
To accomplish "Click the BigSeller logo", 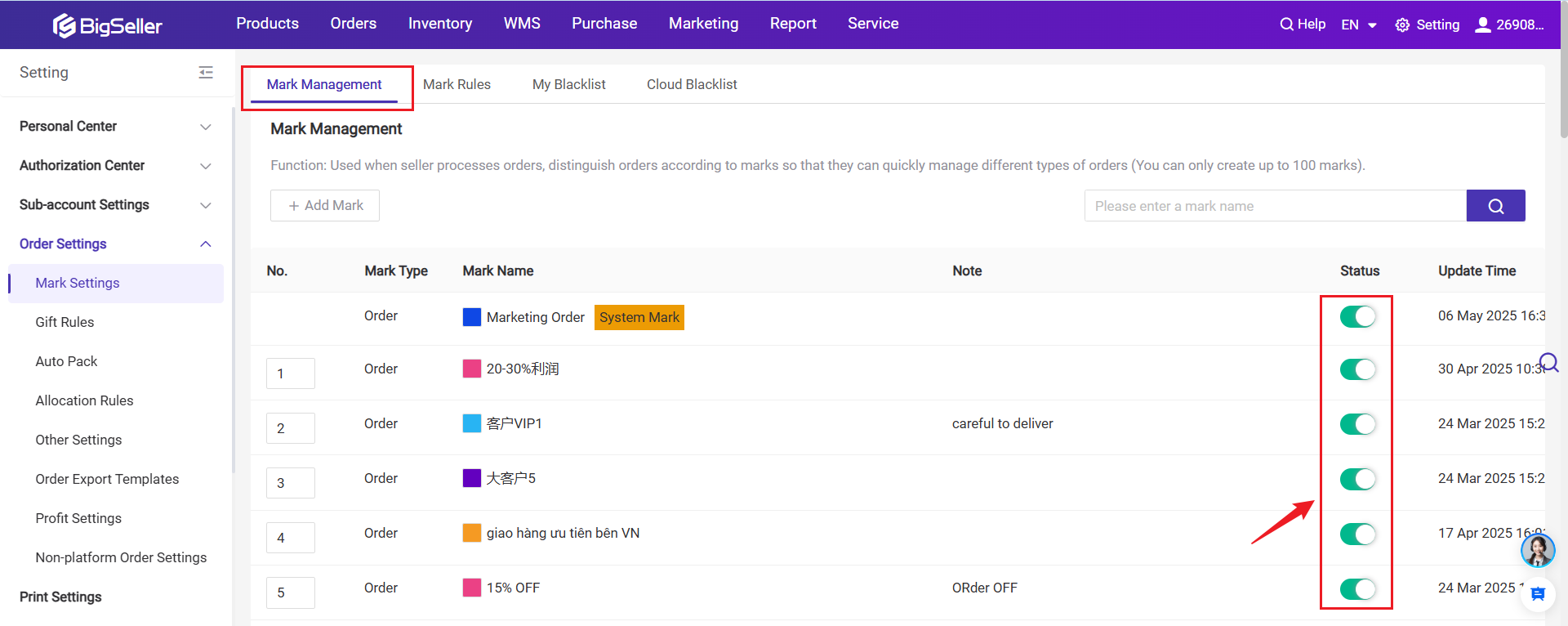I will [x=107, y=25].
